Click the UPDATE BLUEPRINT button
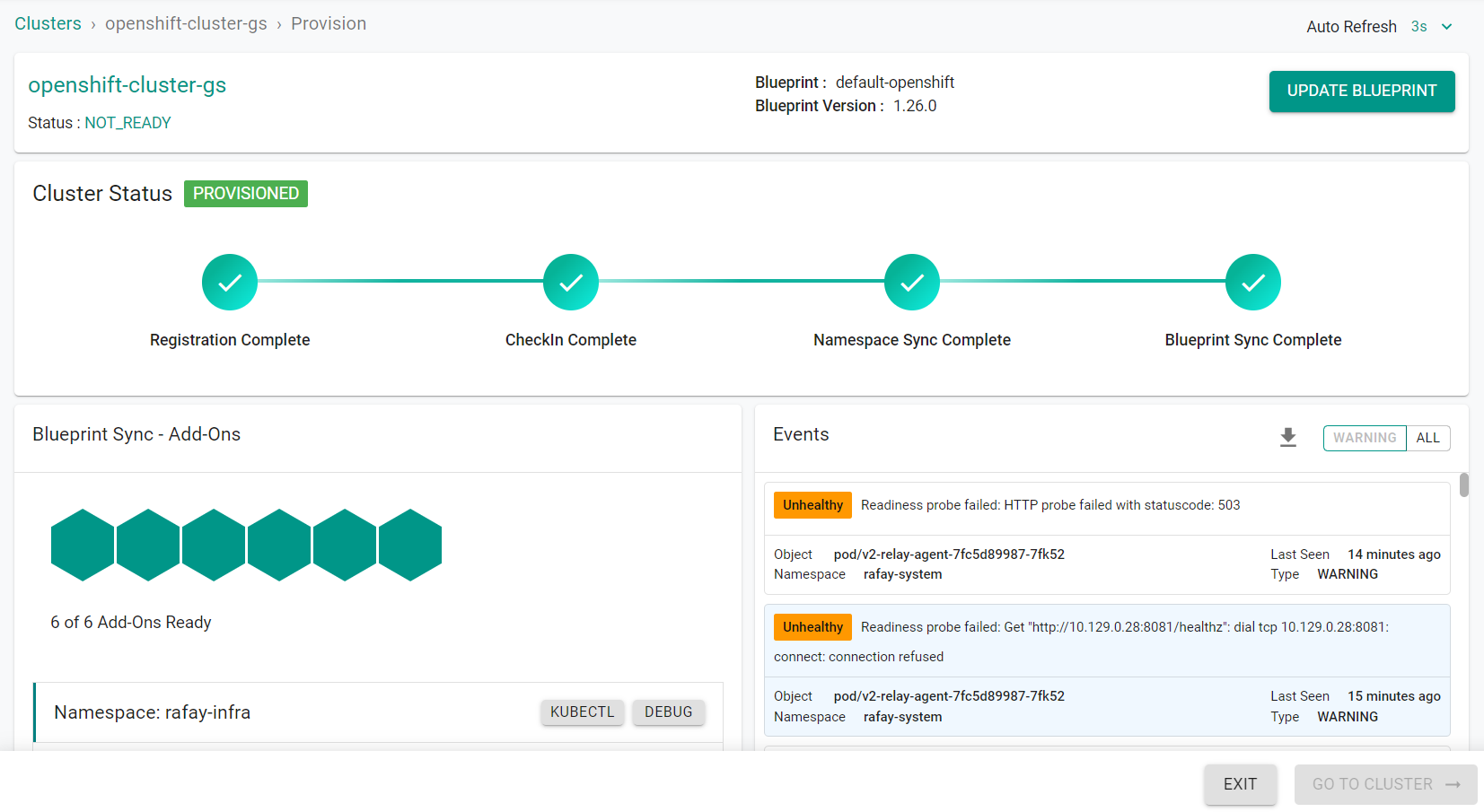 tap(1362, 92)
